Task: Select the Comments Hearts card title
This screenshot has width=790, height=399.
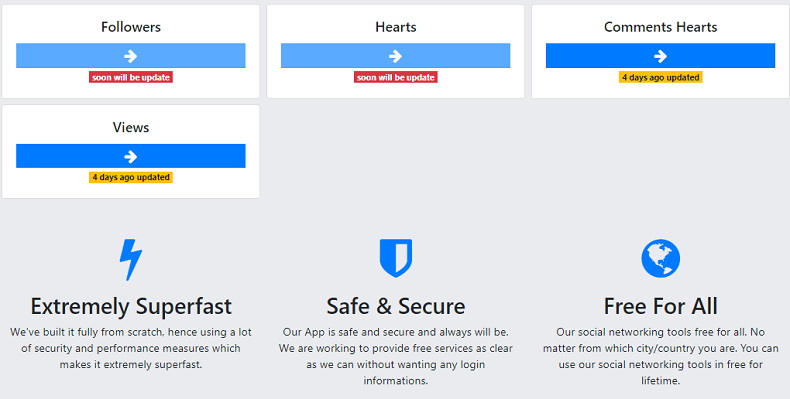Action: coord(661,27)
